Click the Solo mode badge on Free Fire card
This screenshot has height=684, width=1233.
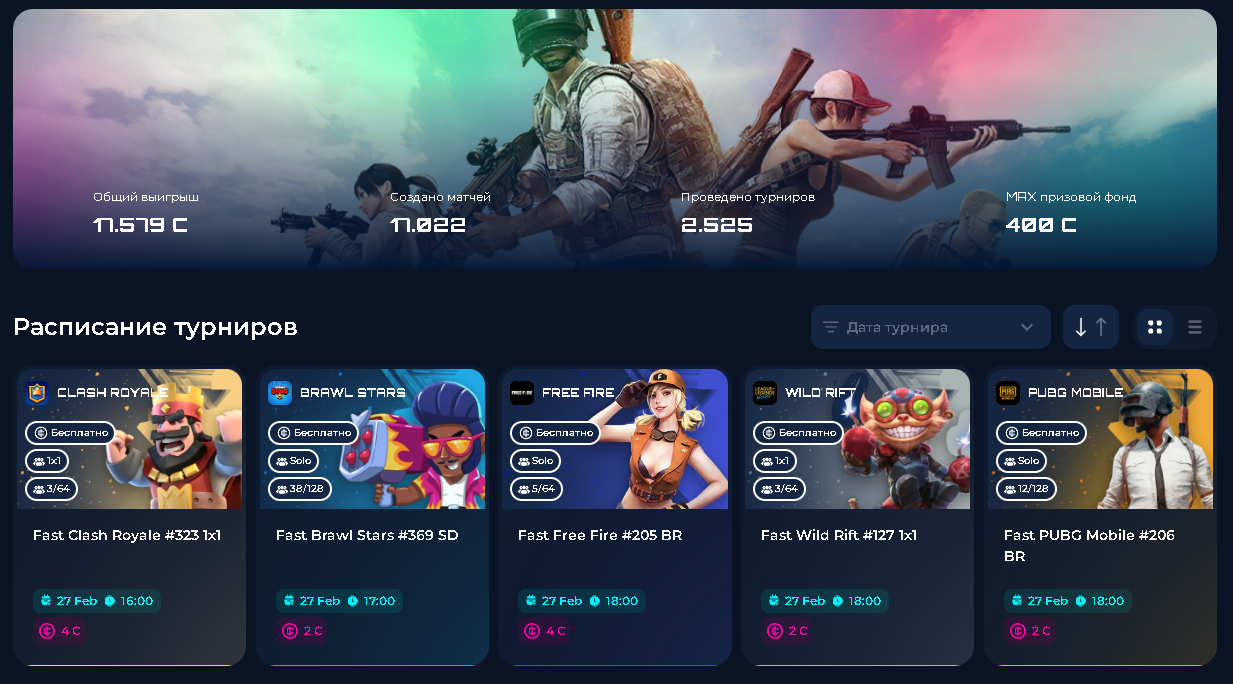[536, 461]
